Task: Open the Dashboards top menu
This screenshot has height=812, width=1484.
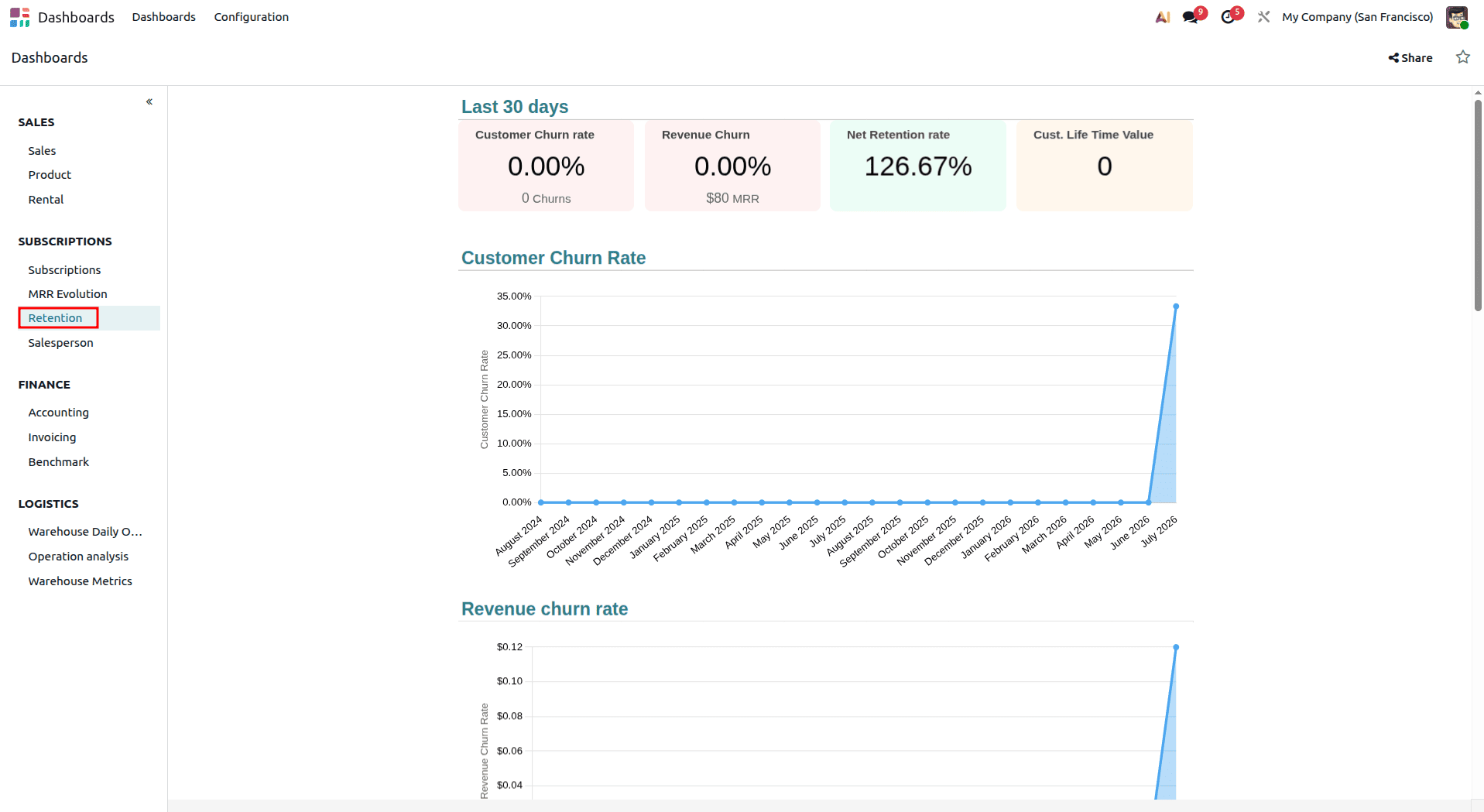Action: [x=163, y=17]
